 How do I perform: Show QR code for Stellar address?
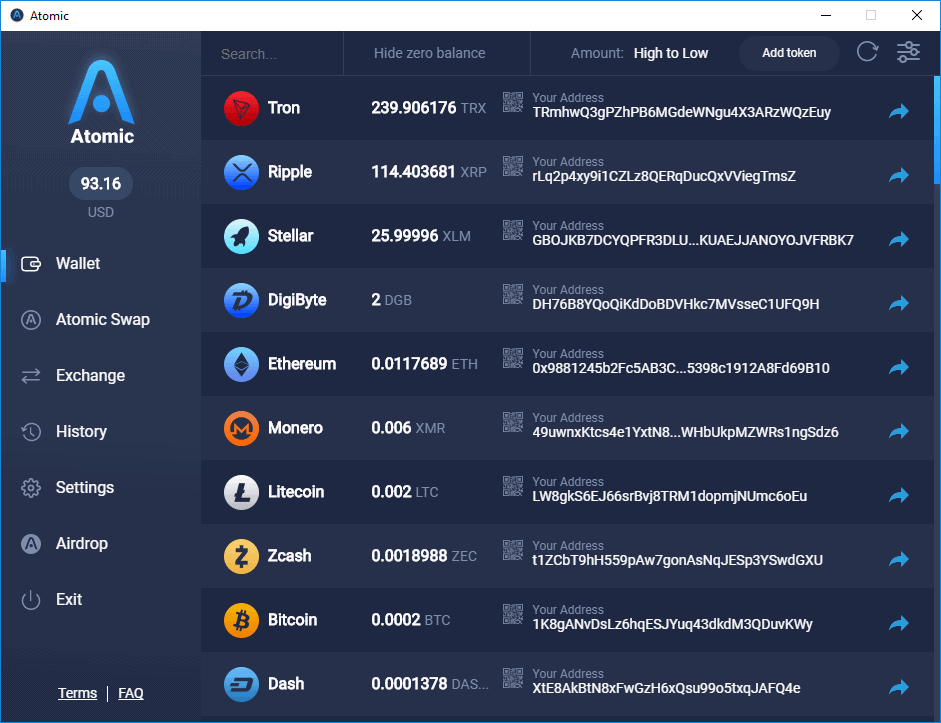point(513,230)
